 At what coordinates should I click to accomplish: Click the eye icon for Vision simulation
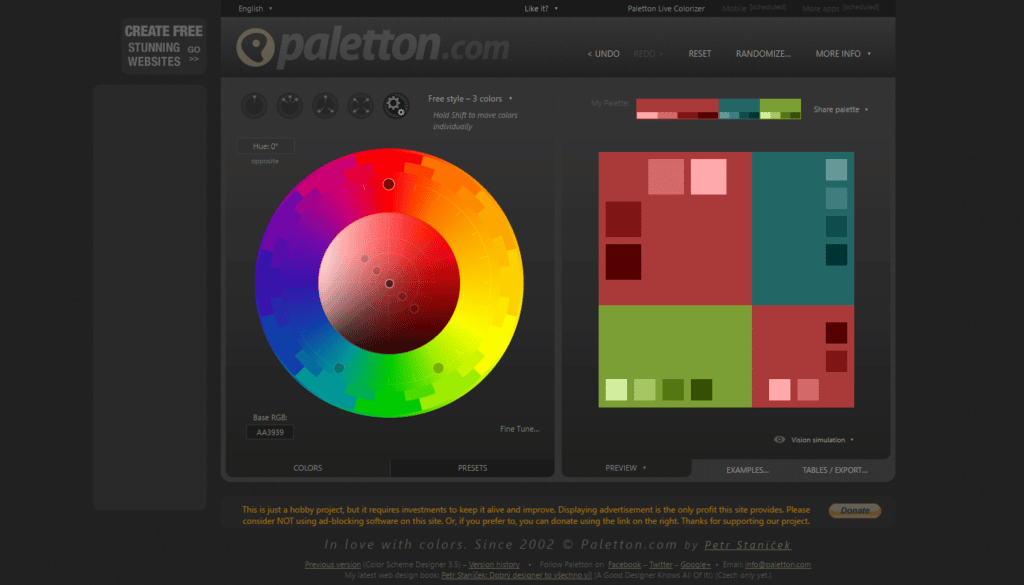[779, 439]
